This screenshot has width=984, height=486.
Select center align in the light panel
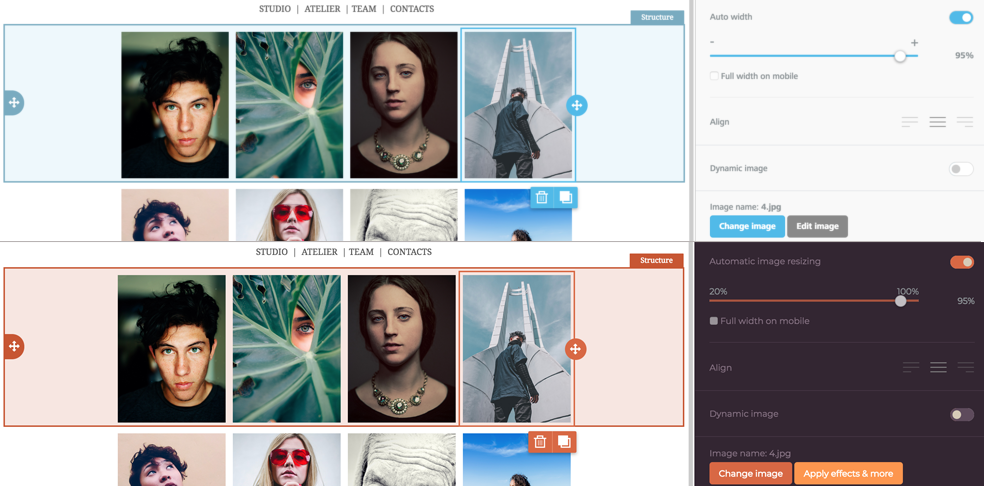pos(937,122)
